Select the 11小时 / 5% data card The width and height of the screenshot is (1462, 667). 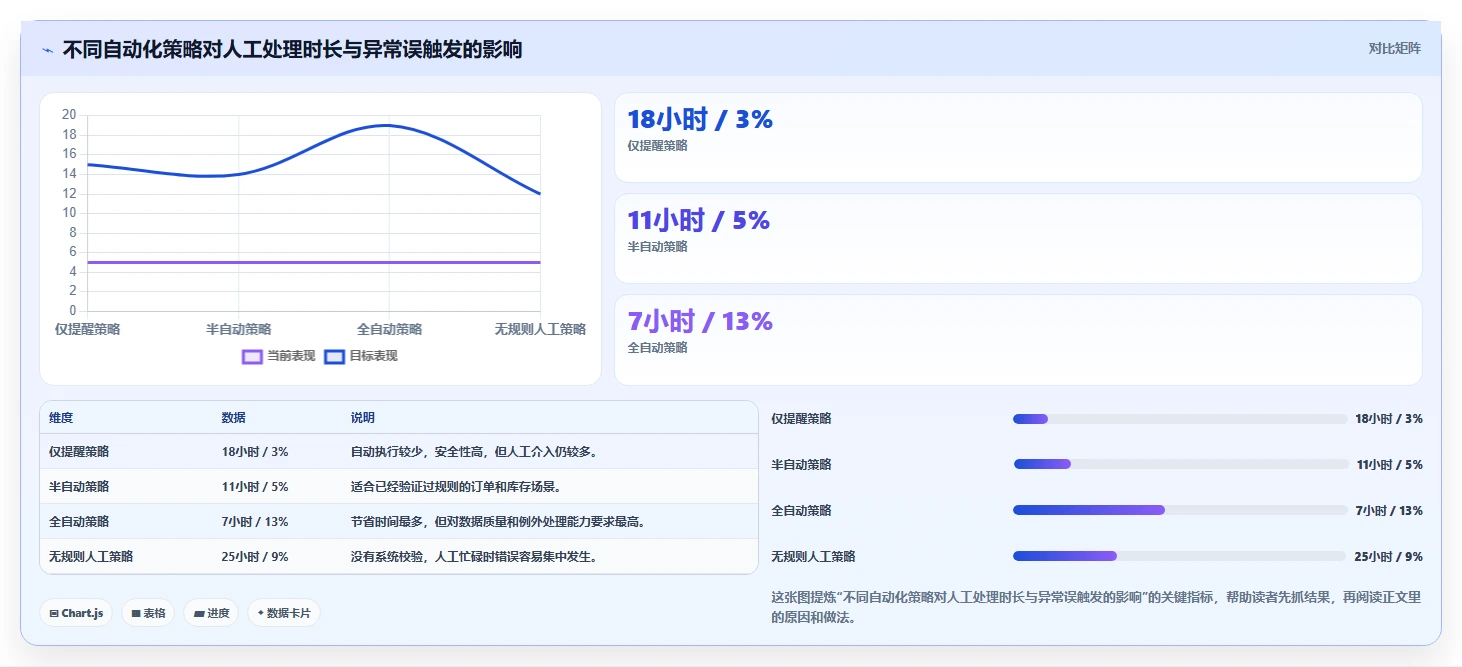point(1018,238)
